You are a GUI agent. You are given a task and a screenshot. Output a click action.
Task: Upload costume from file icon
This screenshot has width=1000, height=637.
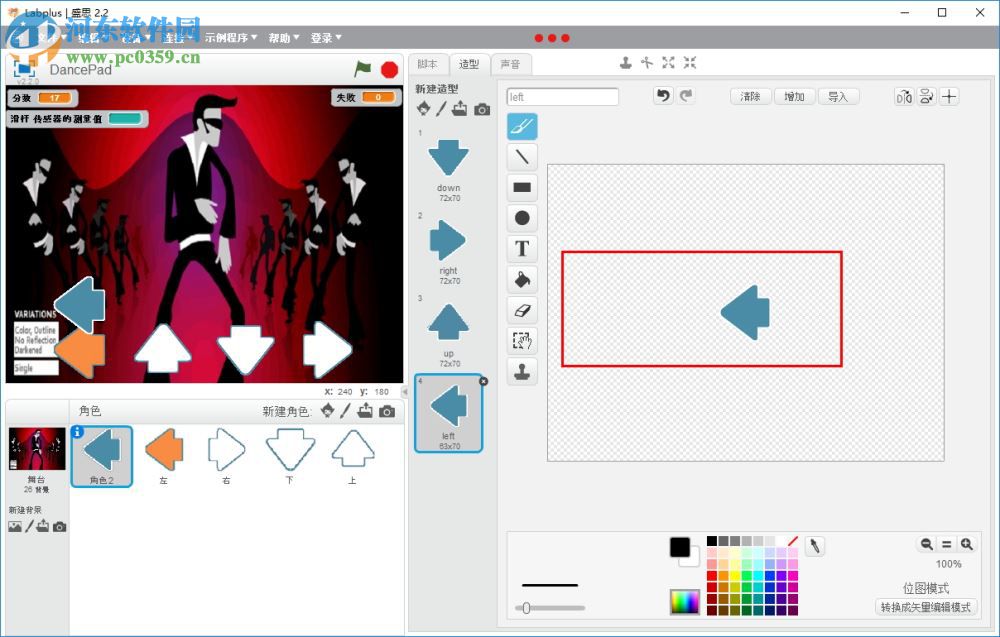(x=459, y=109)
